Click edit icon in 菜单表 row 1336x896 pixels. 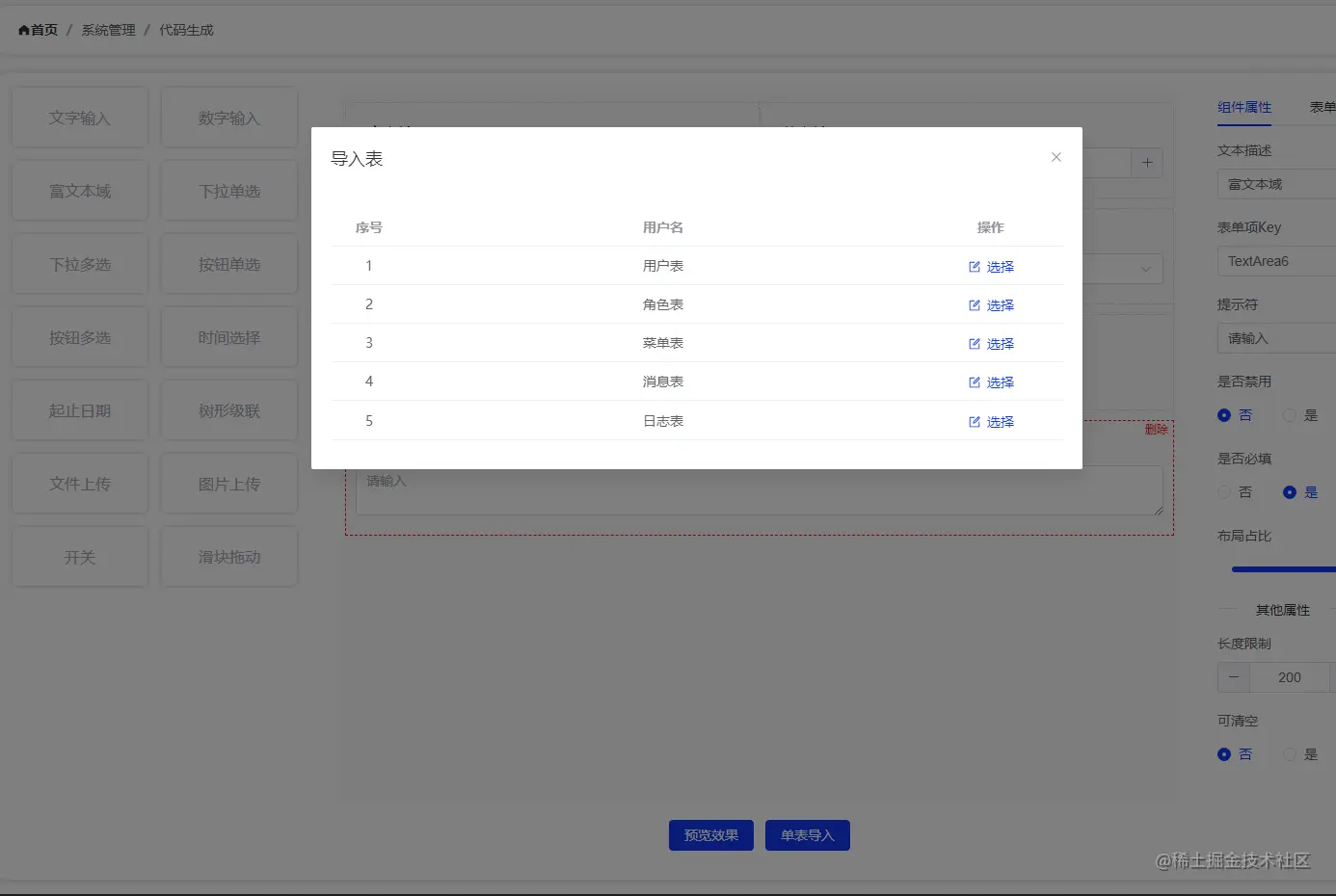pos(975,344)
